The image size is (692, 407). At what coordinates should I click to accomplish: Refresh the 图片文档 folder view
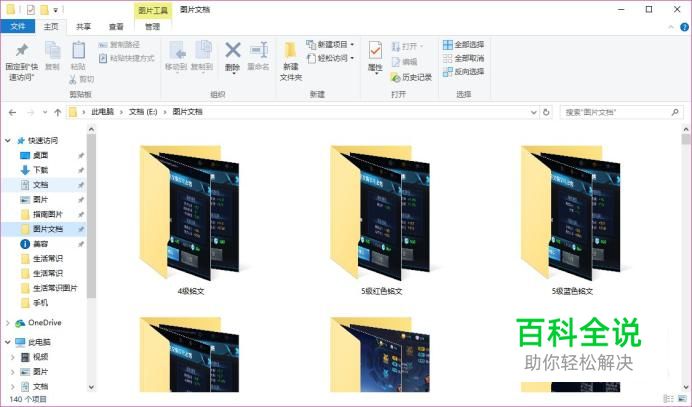(x=546, y=112)
